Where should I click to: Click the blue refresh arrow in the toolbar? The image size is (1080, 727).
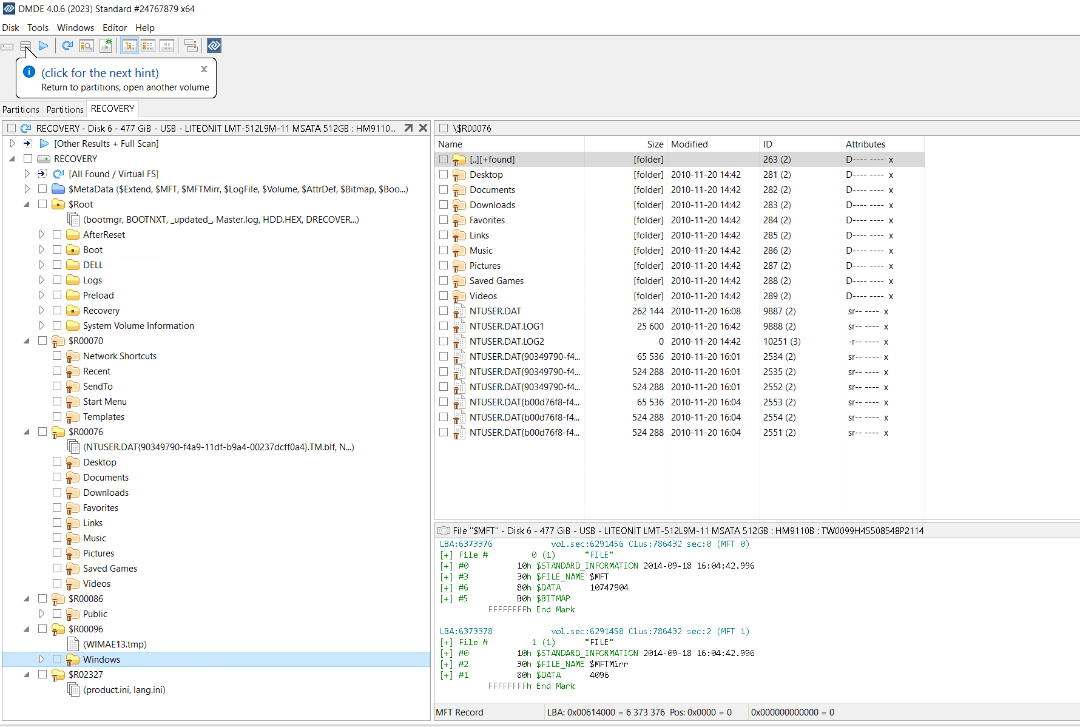coord(67,46)
